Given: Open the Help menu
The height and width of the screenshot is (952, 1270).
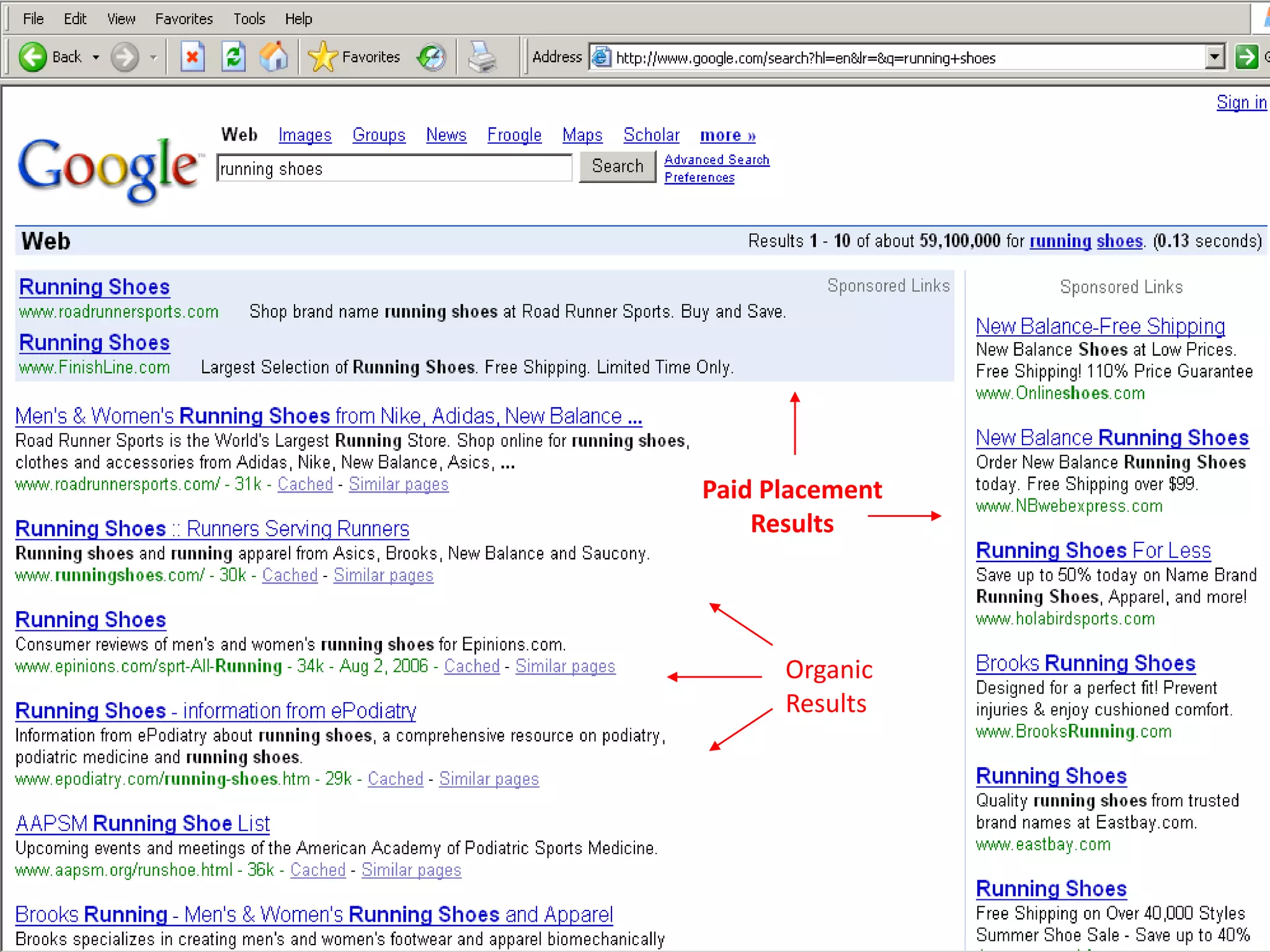Looking at the screenshot, I should click(298, 19).
